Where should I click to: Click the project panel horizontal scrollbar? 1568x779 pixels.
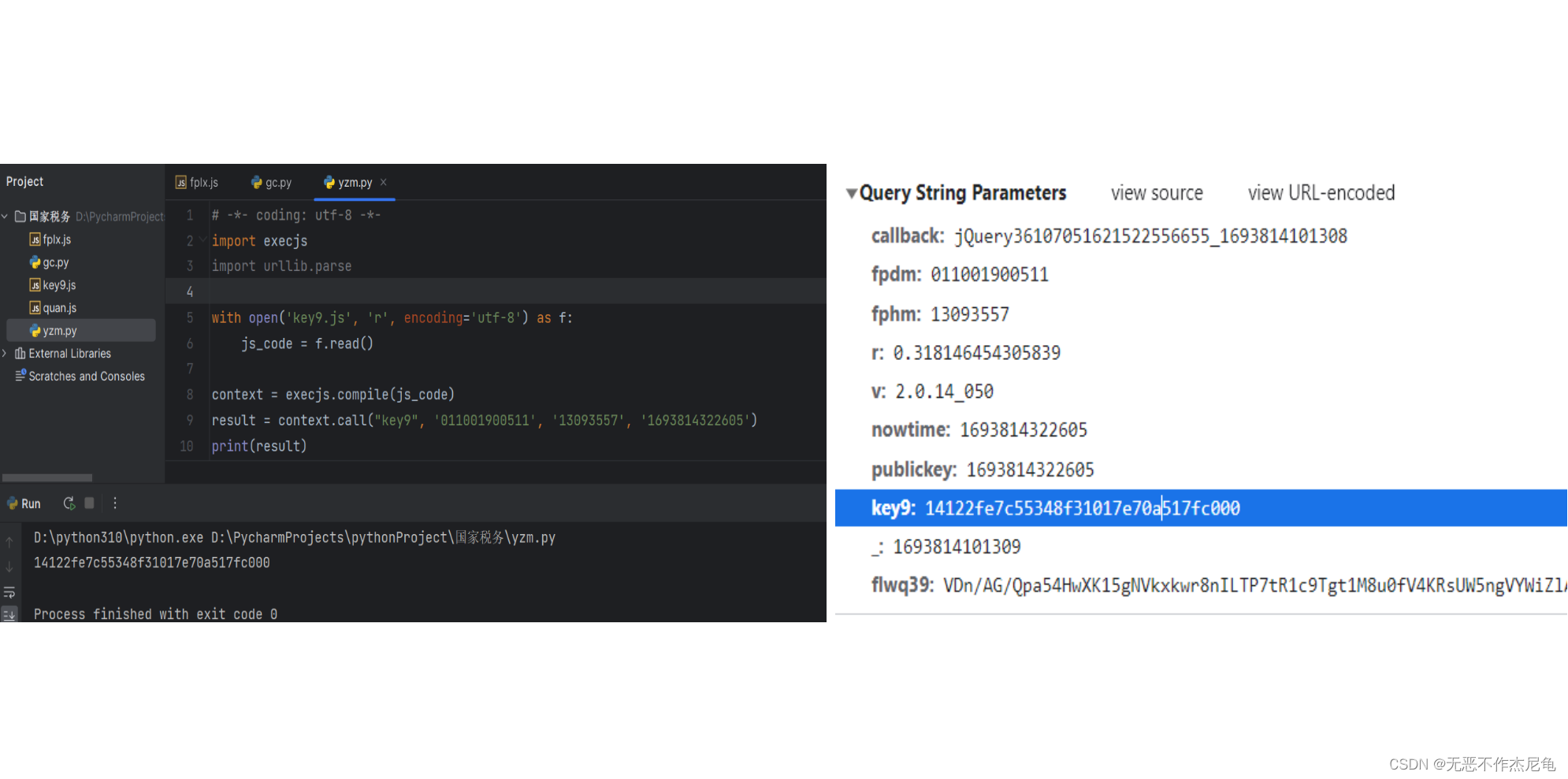(47, 478)
